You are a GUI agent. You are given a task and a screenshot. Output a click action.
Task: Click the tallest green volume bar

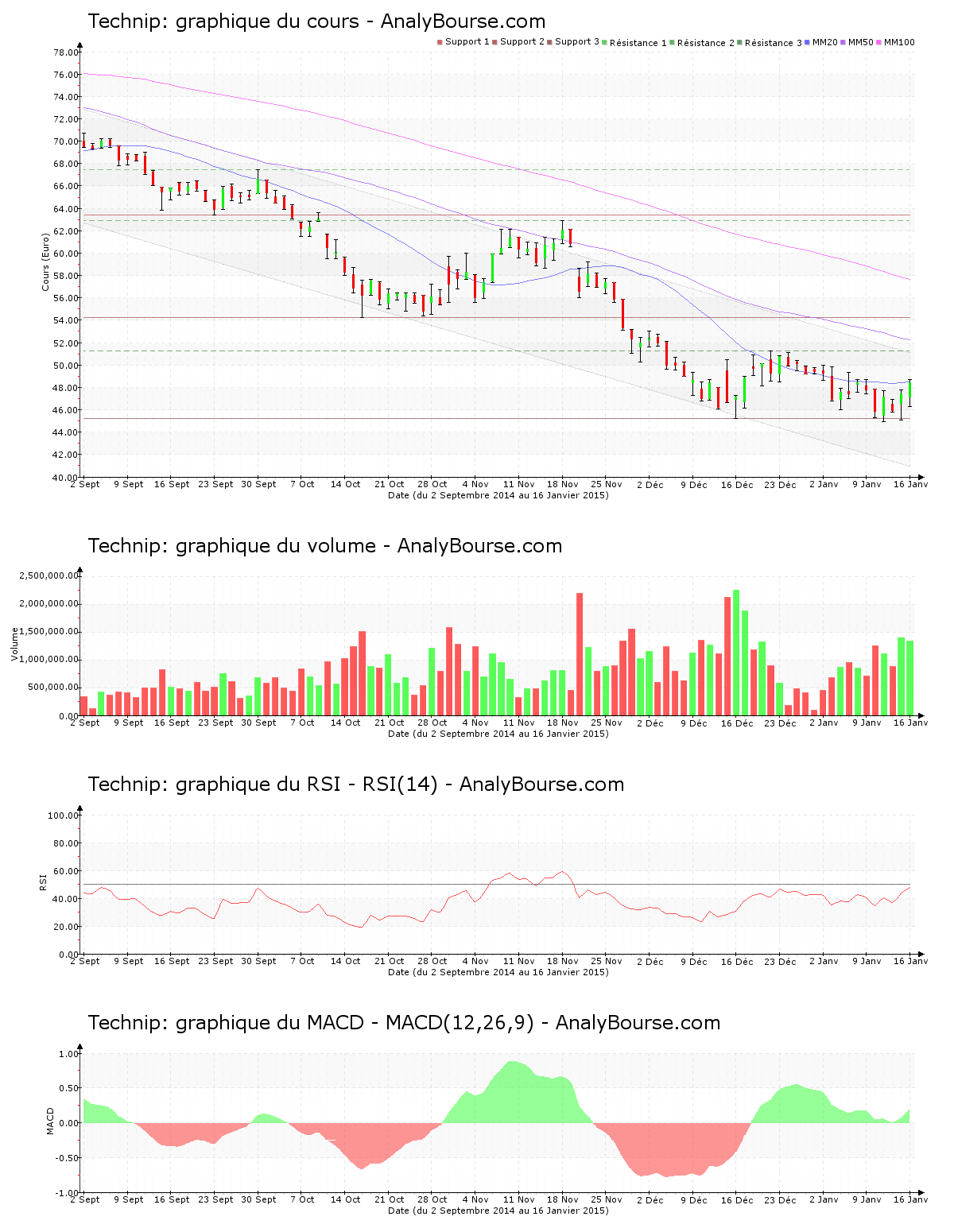pyautogui.click(x=736, y=653)
